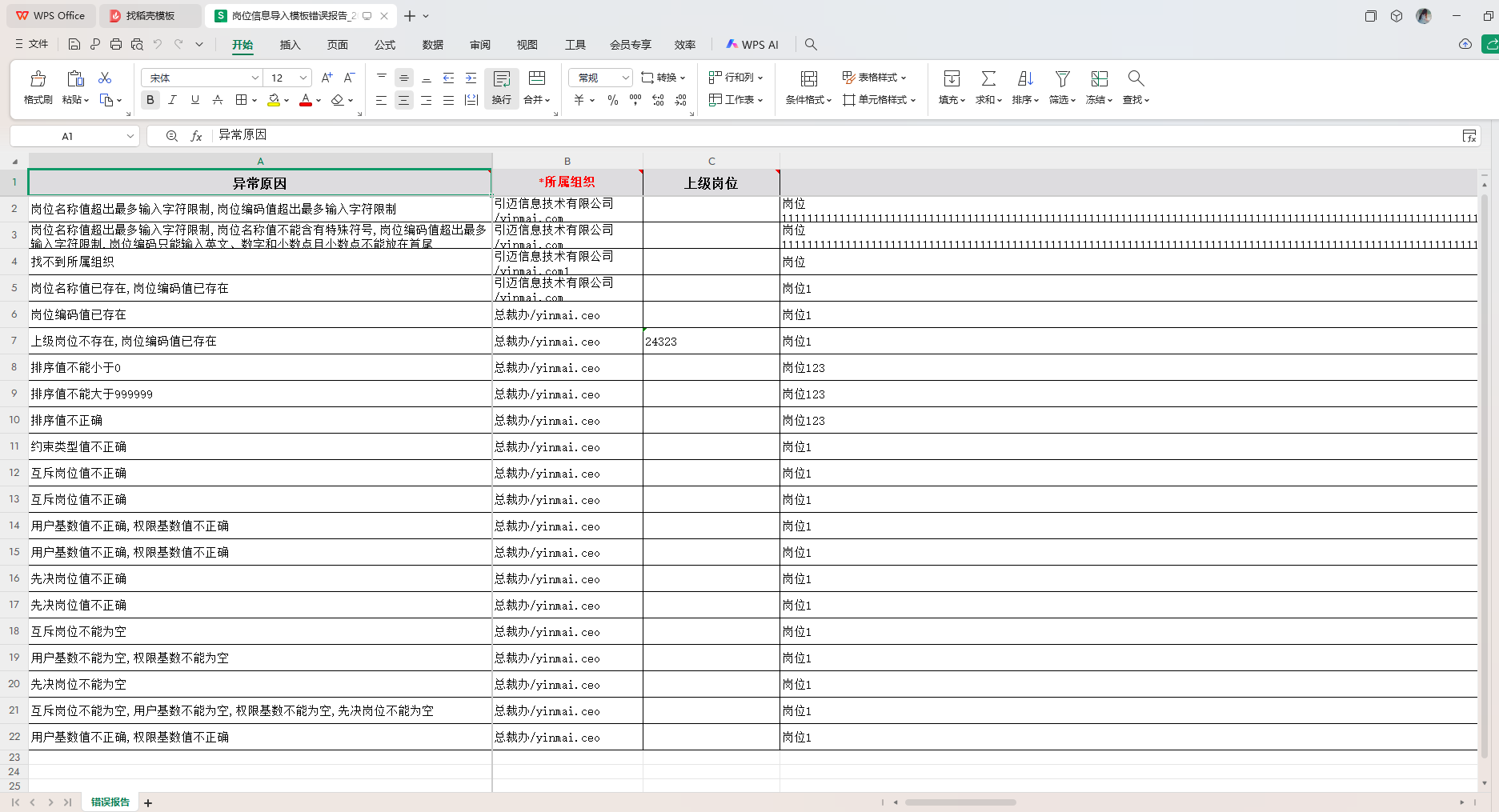Open the font size dropdown showing 12
The width and height of the screenshot is (1499, 812).
tap(303, 78)
